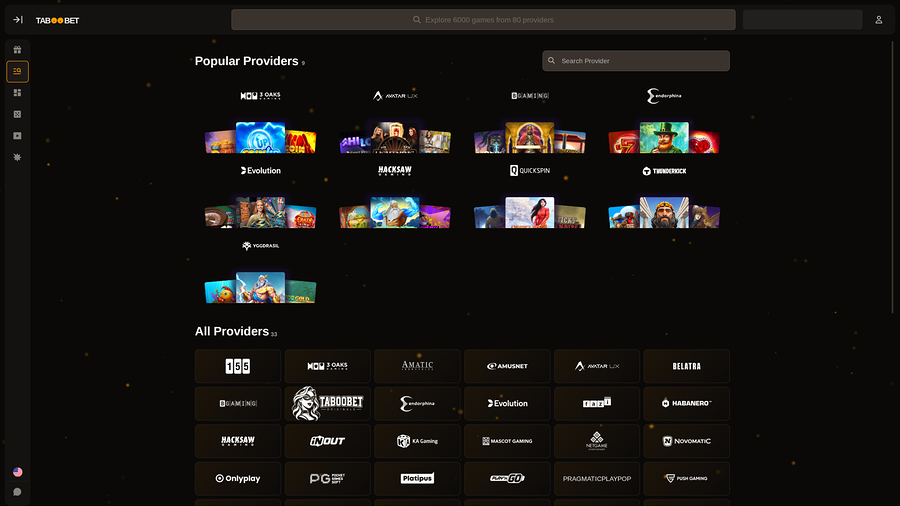
Task: Select the Push Gaming provider tile
Action: tap(686, 478)
